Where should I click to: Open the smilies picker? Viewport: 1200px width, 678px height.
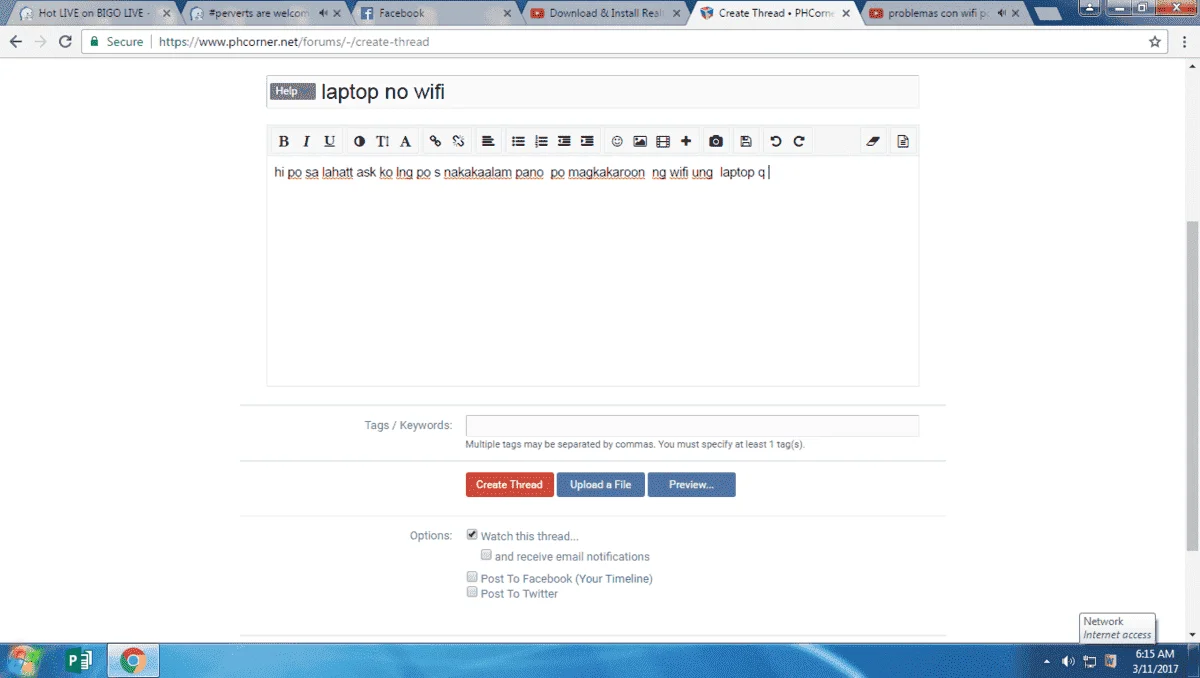(617, 141)
